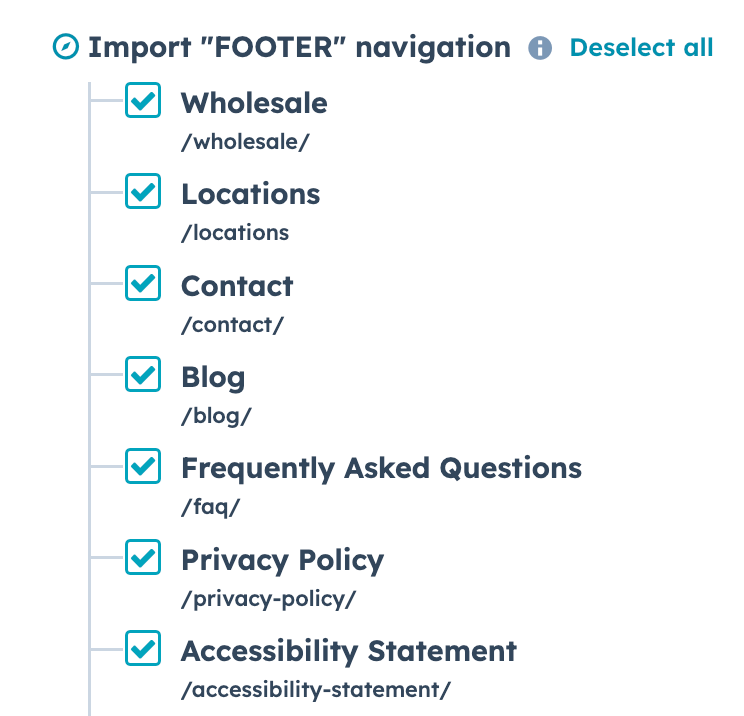Select the Frequently Asked Questions label

tap(381, 468)
